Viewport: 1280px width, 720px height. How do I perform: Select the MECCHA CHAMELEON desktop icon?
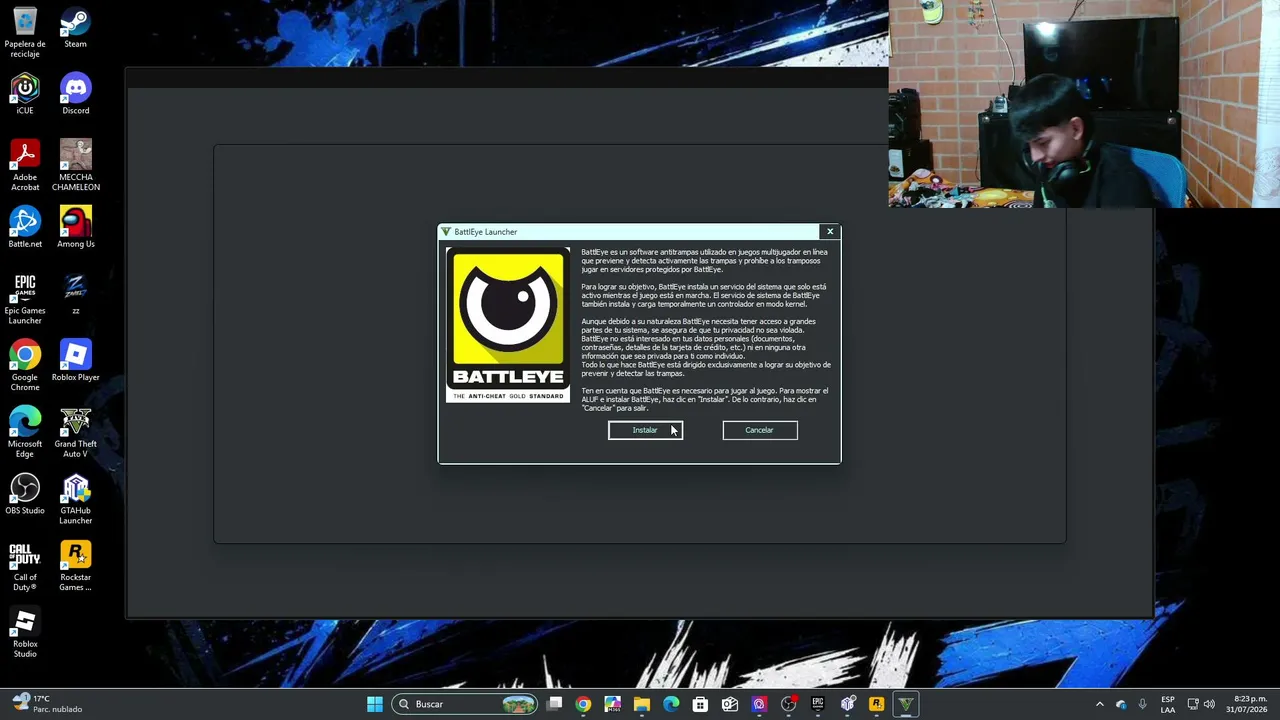[75, 166]
